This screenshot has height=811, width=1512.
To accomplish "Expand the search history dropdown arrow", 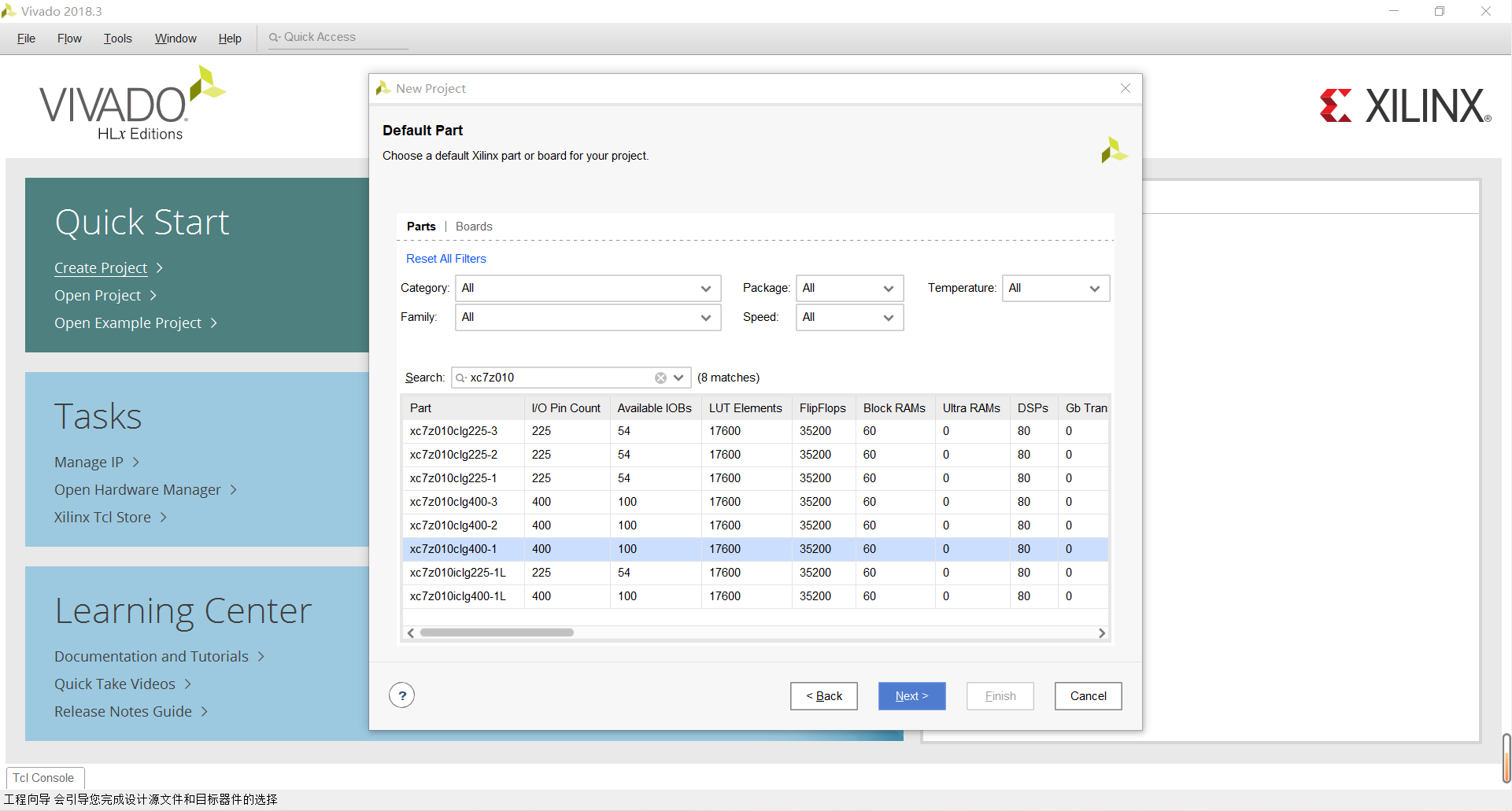I will (678, 378).
